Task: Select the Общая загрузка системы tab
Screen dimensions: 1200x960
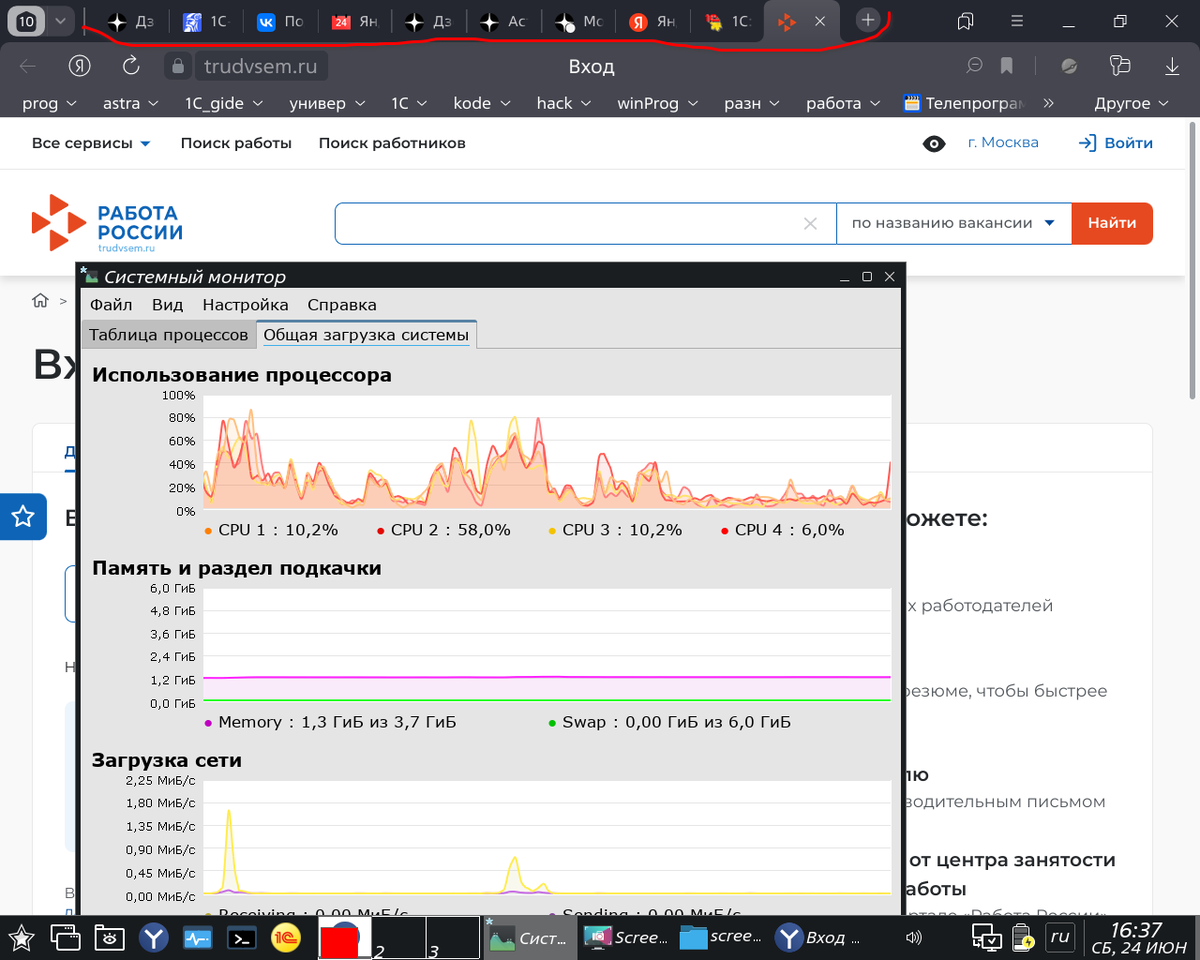Action: click(366, 335)
